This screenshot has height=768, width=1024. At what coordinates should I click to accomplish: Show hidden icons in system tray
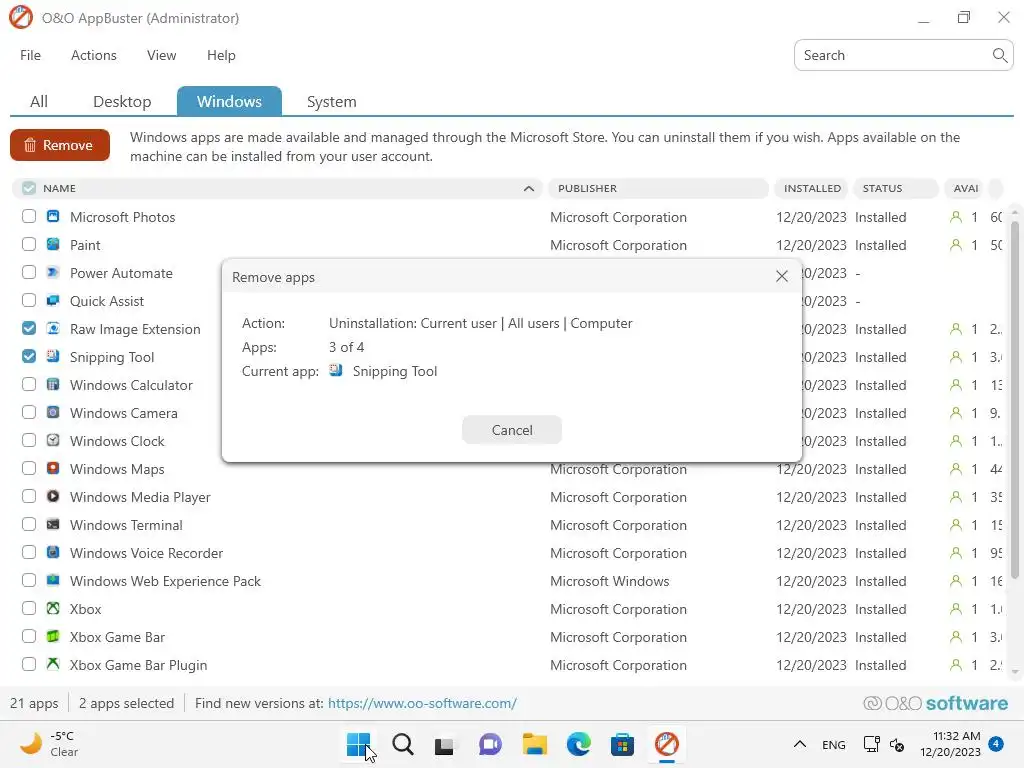pos(799,744)
